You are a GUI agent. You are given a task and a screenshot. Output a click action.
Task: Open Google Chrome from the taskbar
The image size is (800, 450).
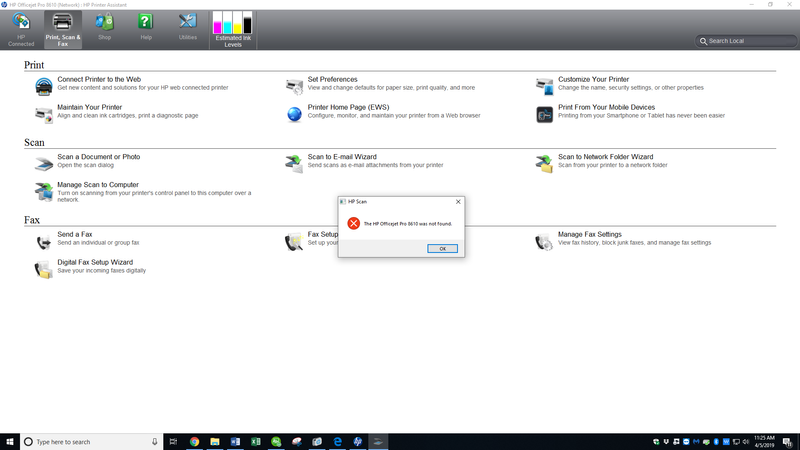pyautogui.click(x=194, y=442)
